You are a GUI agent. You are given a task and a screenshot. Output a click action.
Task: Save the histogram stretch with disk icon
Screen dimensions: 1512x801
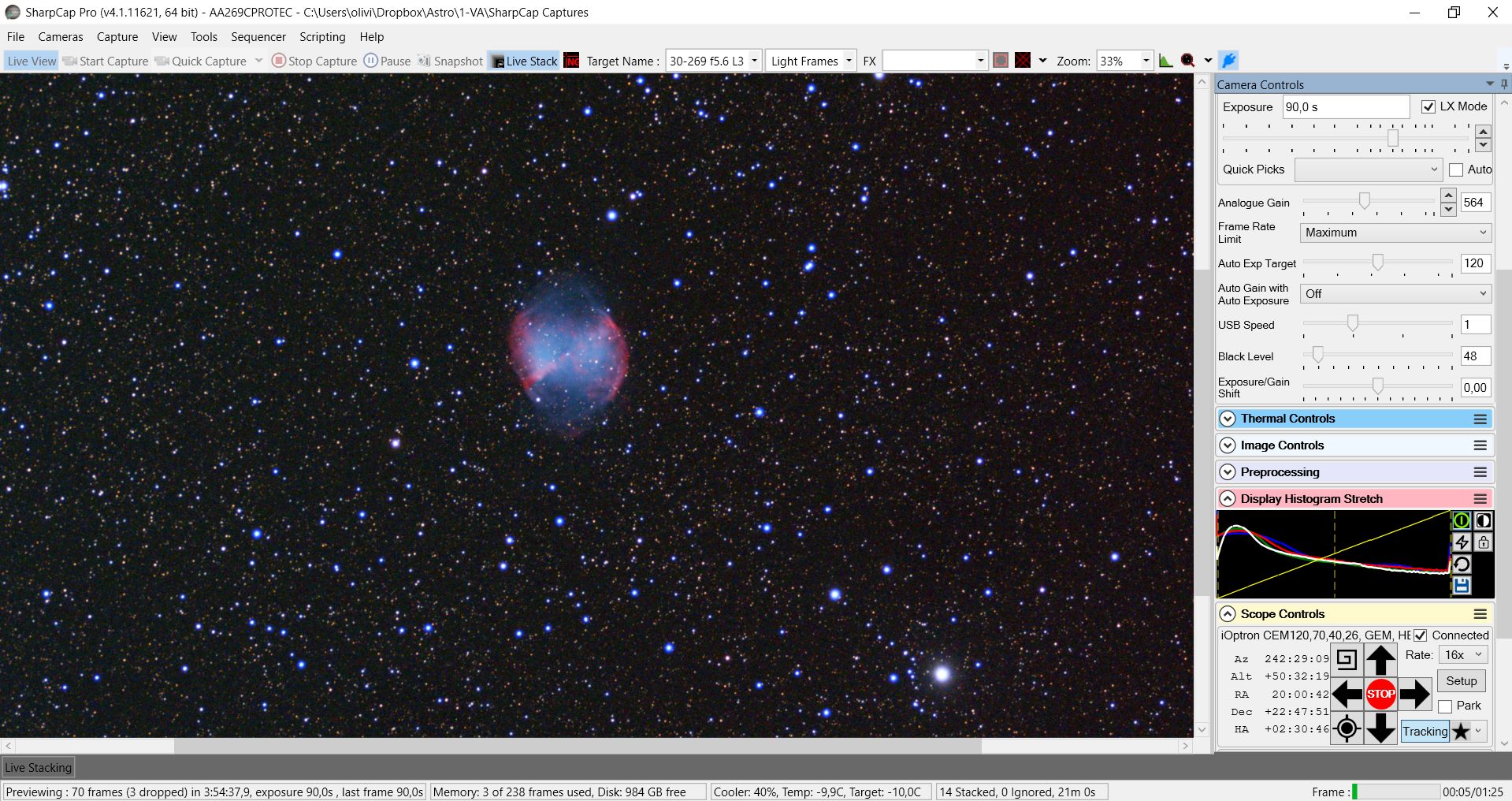[x=1462, y=585]
